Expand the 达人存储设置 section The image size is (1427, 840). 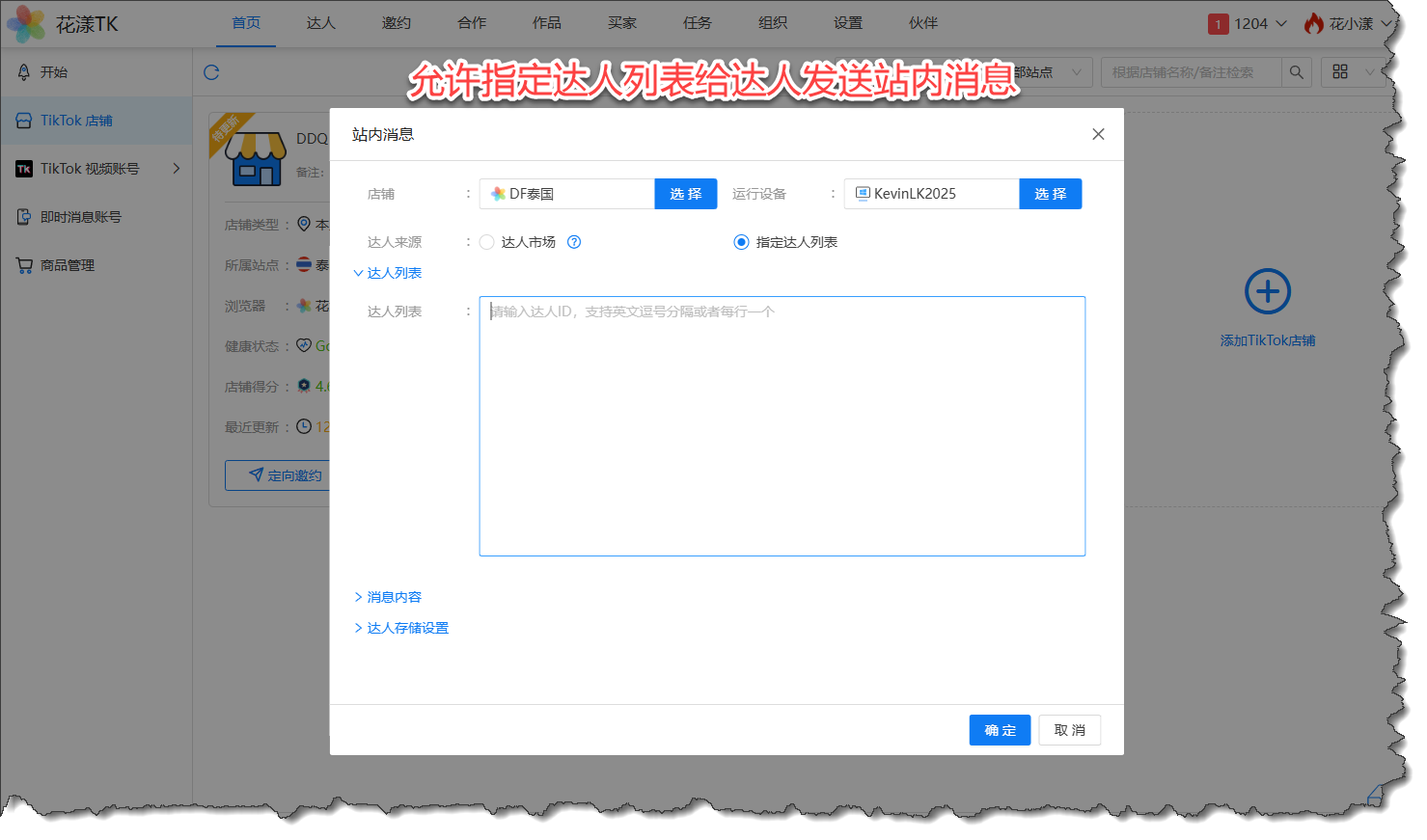coord(401,628)
